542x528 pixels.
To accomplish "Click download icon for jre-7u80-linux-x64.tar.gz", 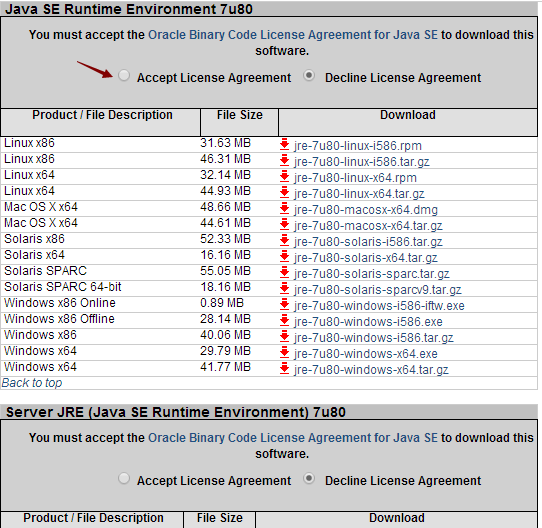I will (x=284, y=193).
